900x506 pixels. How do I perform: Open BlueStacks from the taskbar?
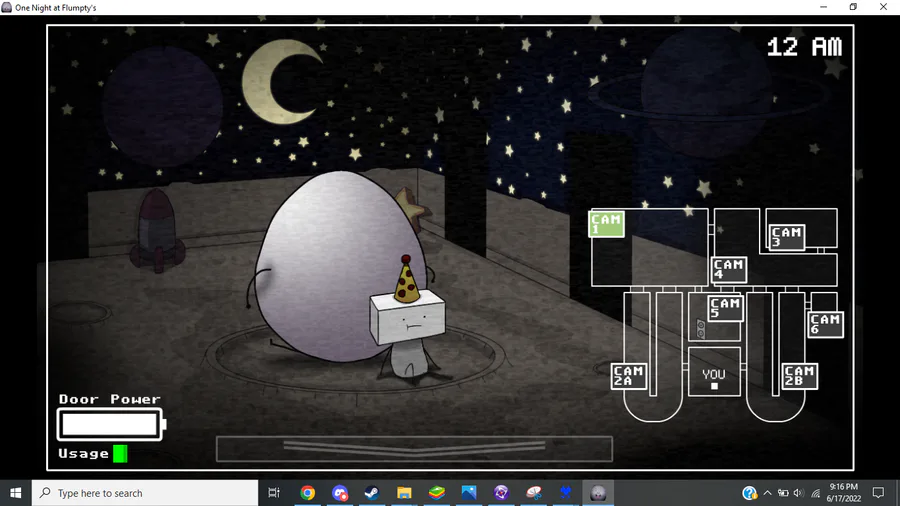[x=436, y=493]
